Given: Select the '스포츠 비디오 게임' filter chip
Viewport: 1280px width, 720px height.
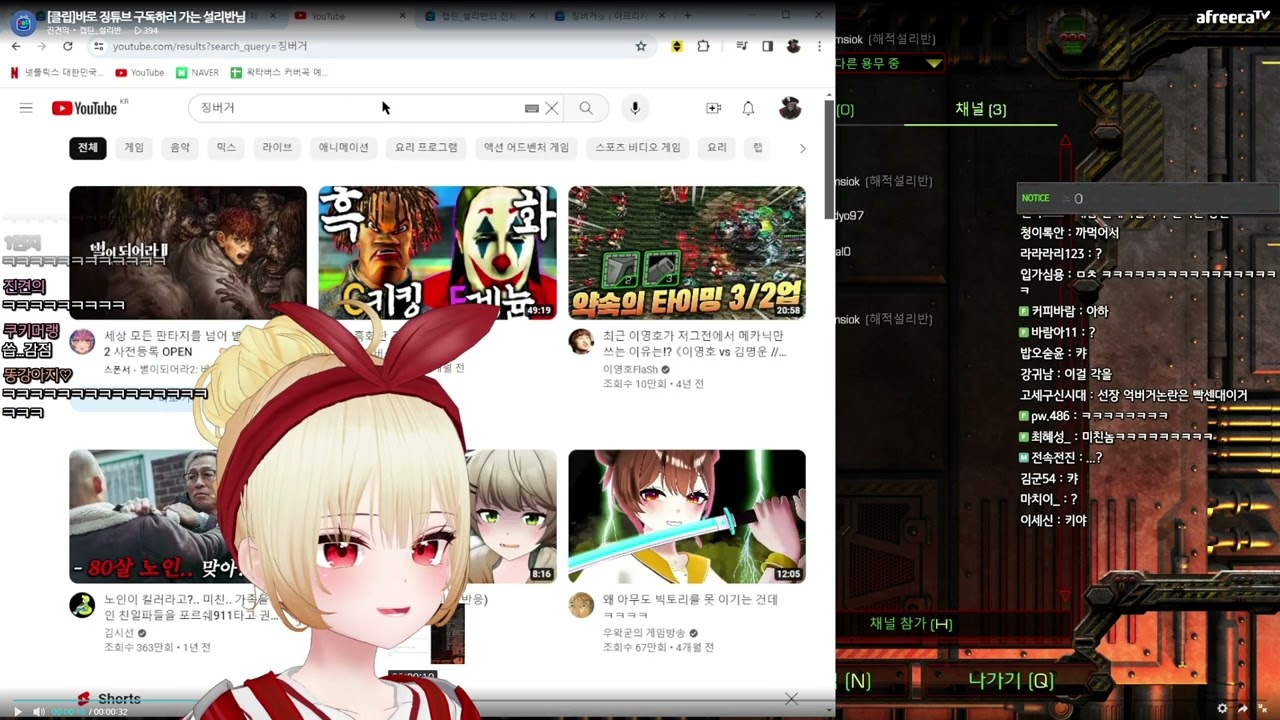Looking at the screenshot, I should pyautogui.click(x=638, y=148).
